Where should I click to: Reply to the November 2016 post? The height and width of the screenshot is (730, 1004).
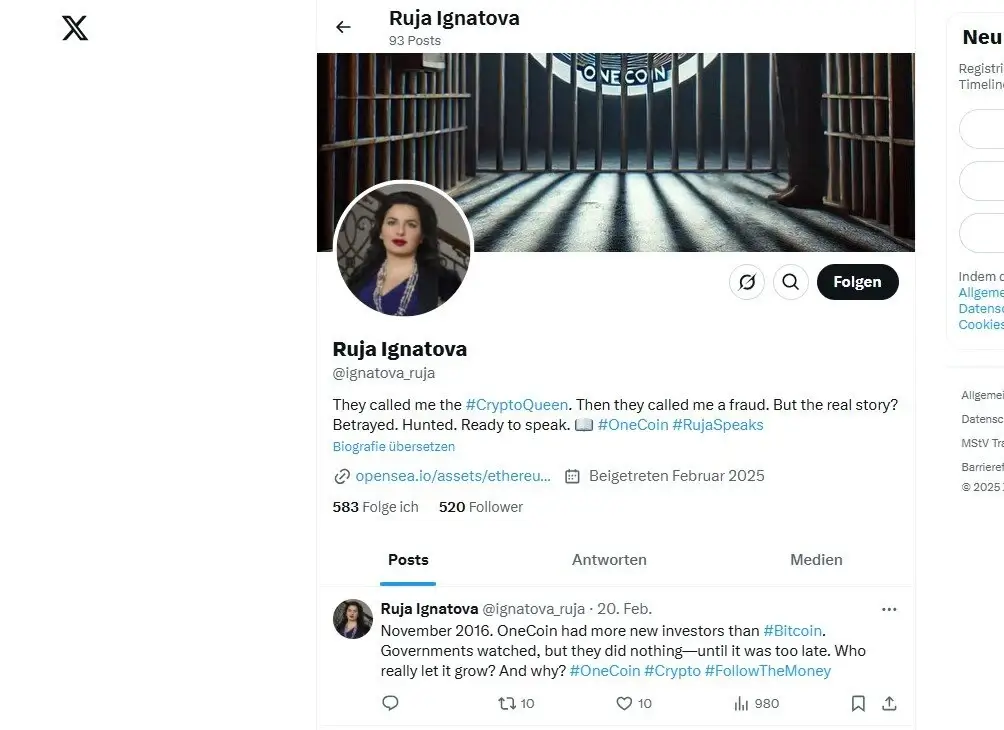pyautogui.click(x=391, y=703)
